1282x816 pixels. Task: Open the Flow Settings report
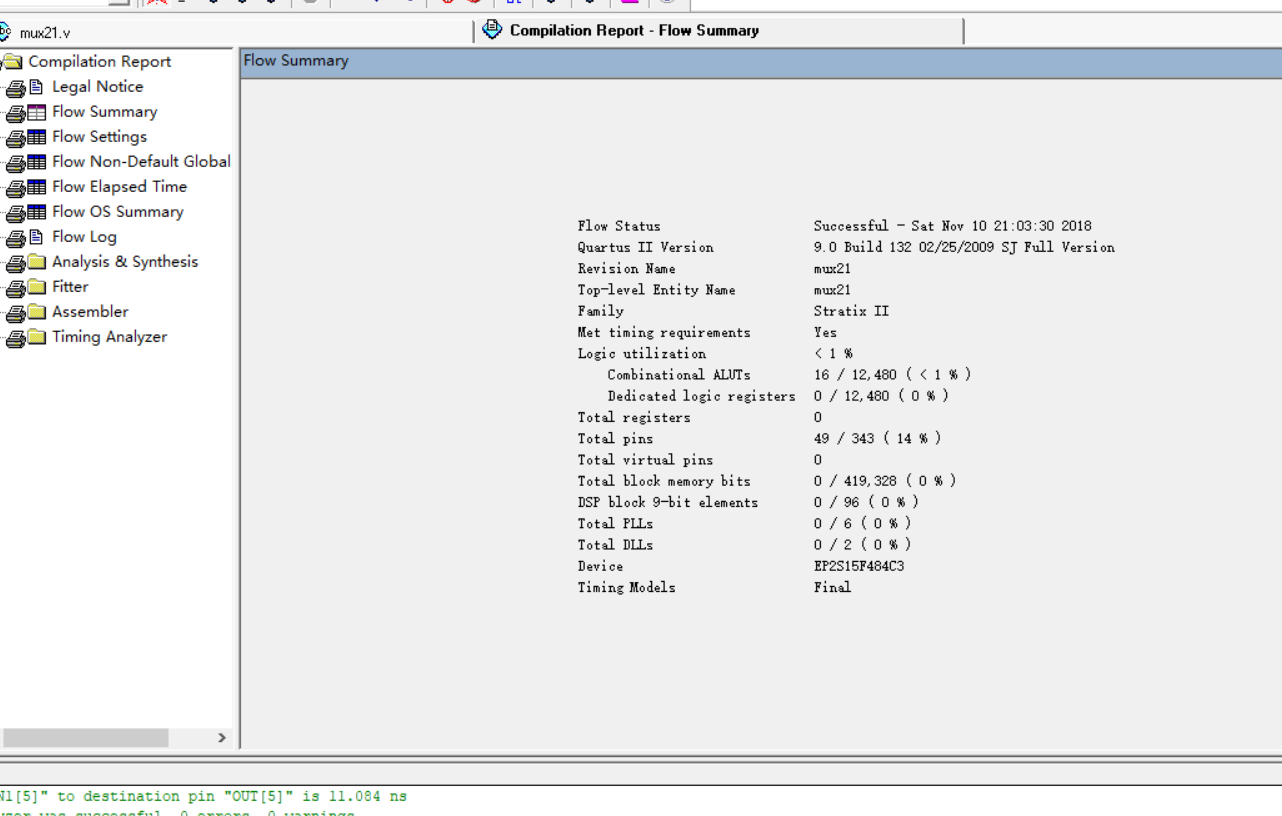click(x=99, y=137)
